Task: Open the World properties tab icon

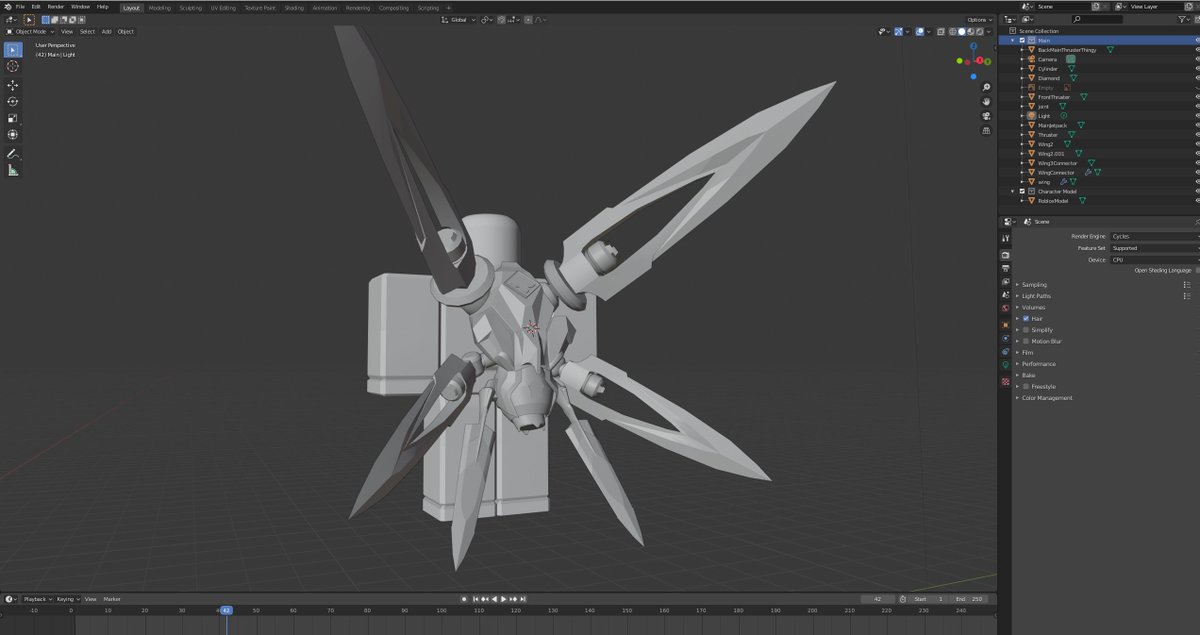Action: (x=1005, y=308)
